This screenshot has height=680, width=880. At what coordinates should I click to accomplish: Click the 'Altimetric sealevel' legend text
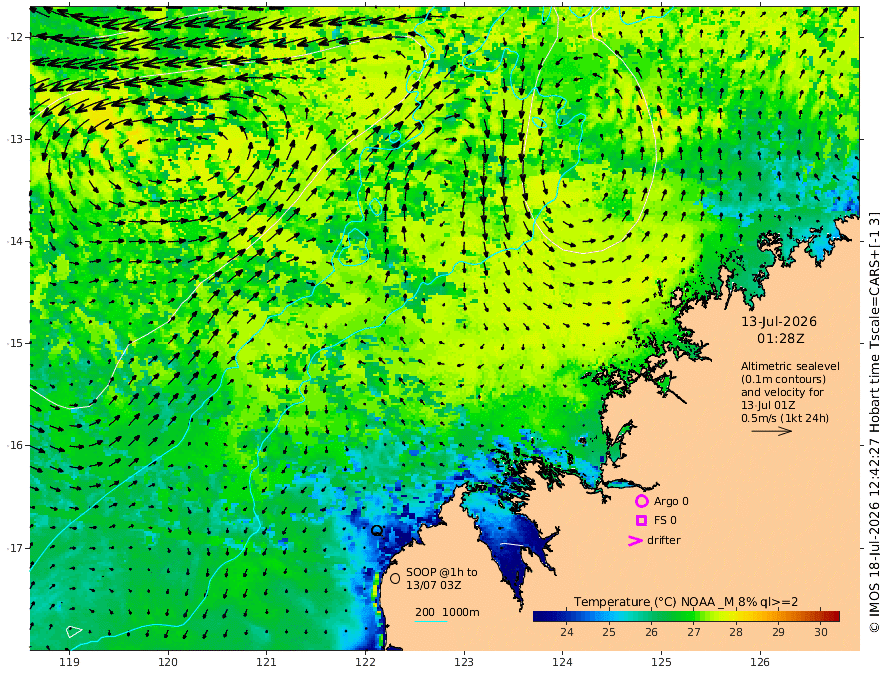pyautogui.click(x=790, y=366)
